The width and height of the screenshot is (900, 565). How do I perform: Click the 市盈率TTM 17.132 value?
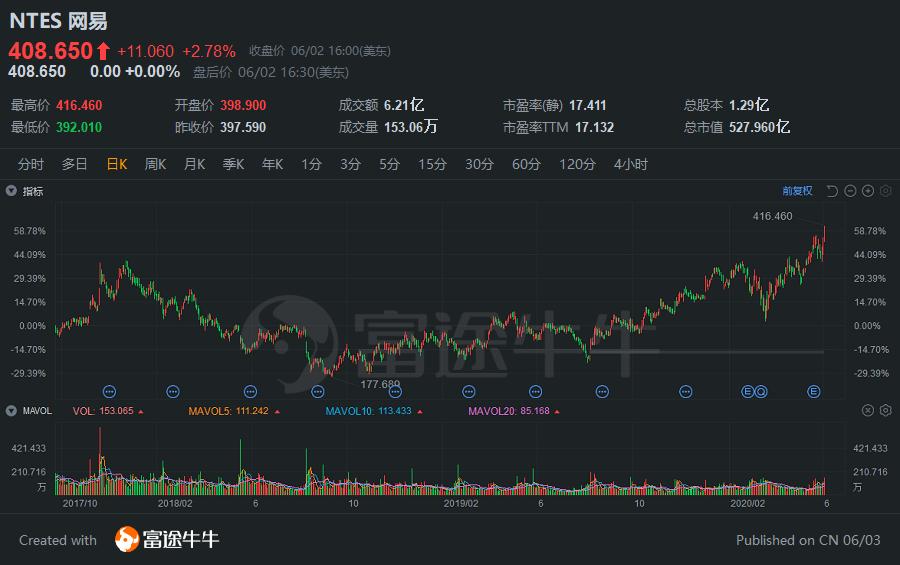[595, 127]
